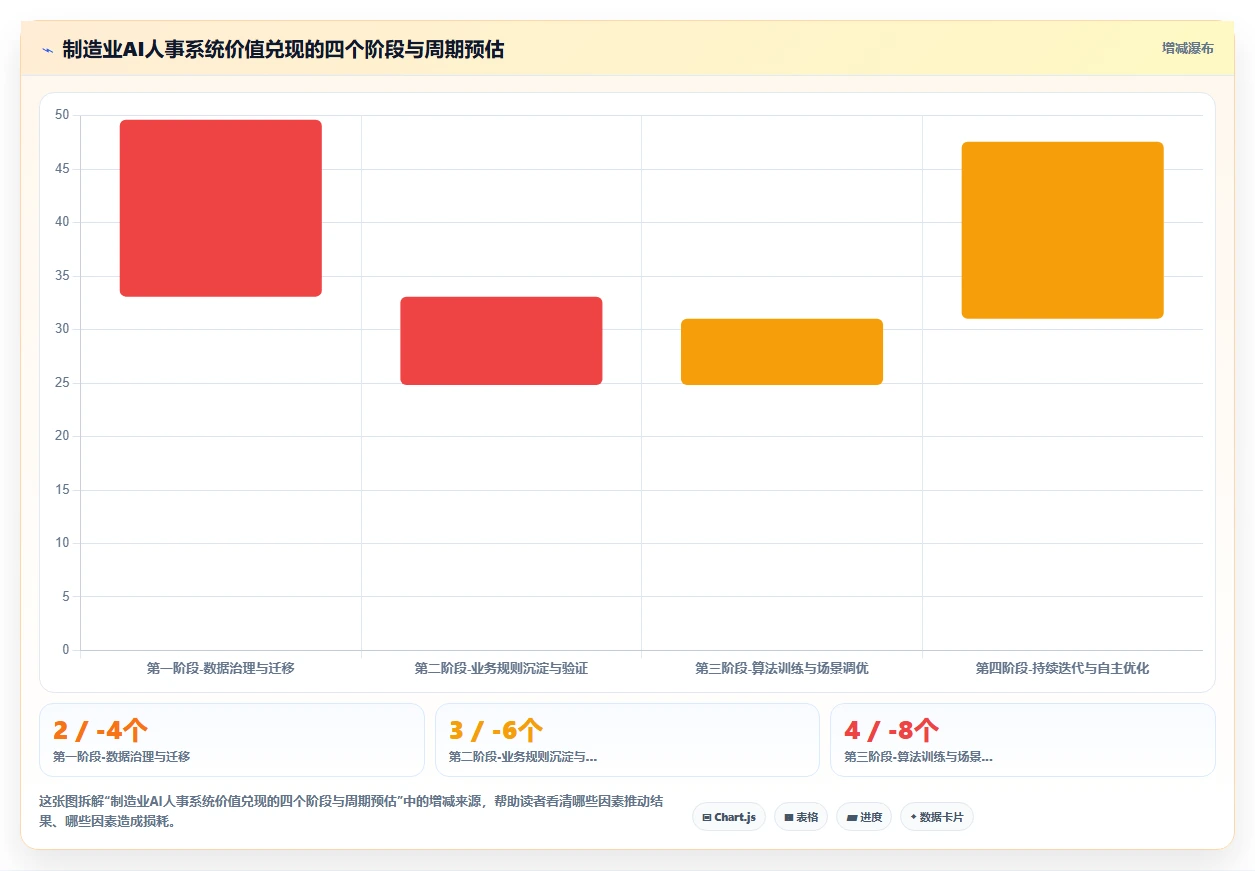Screen dimensions: 1255x871
Task: Click the lightning icon beside the chart title
Action: [x=47, y=49]
